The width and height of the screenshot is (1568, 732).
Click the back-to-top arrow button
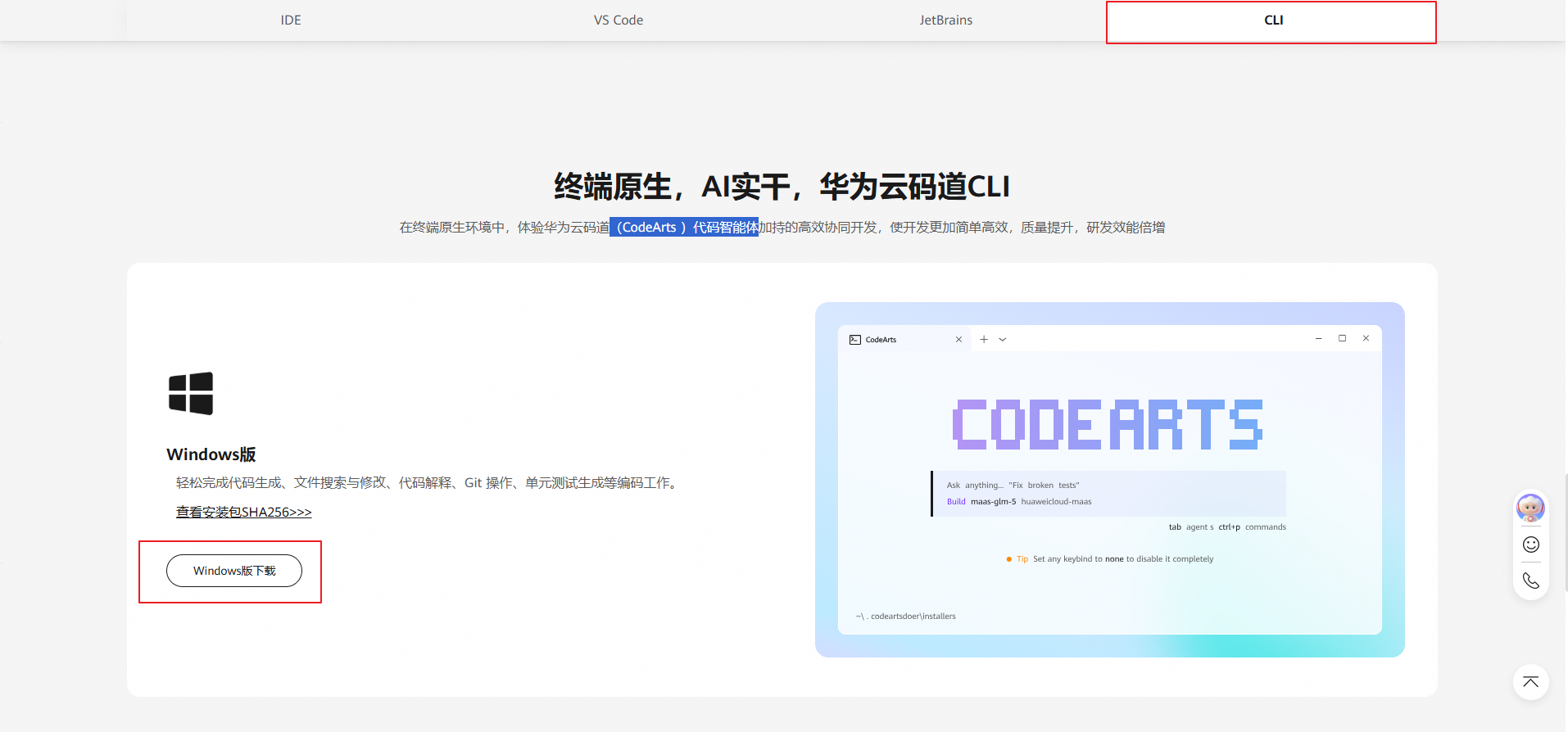click(x=1530, y=682)
